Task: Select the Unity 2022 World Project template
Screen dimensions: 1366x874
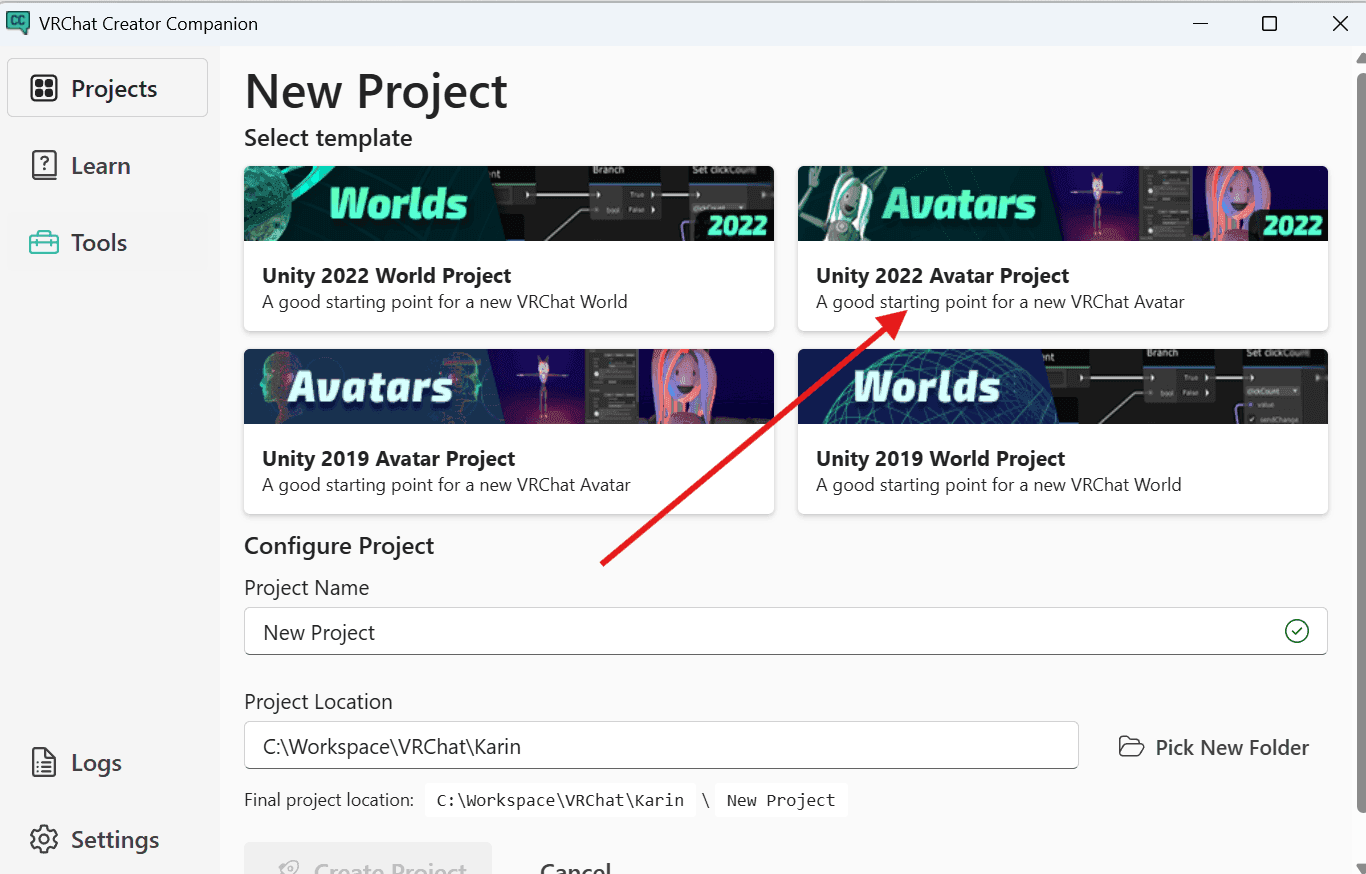Action: (509, 247)
